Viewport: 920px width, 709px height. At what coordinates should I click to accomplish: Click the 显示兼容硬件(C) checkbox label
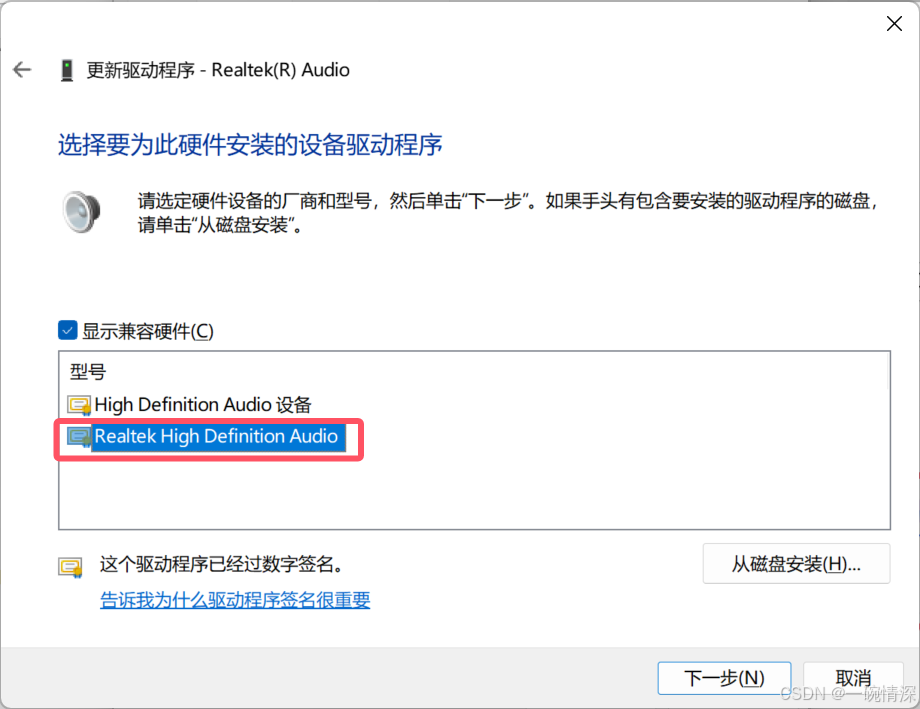point(148,332)
